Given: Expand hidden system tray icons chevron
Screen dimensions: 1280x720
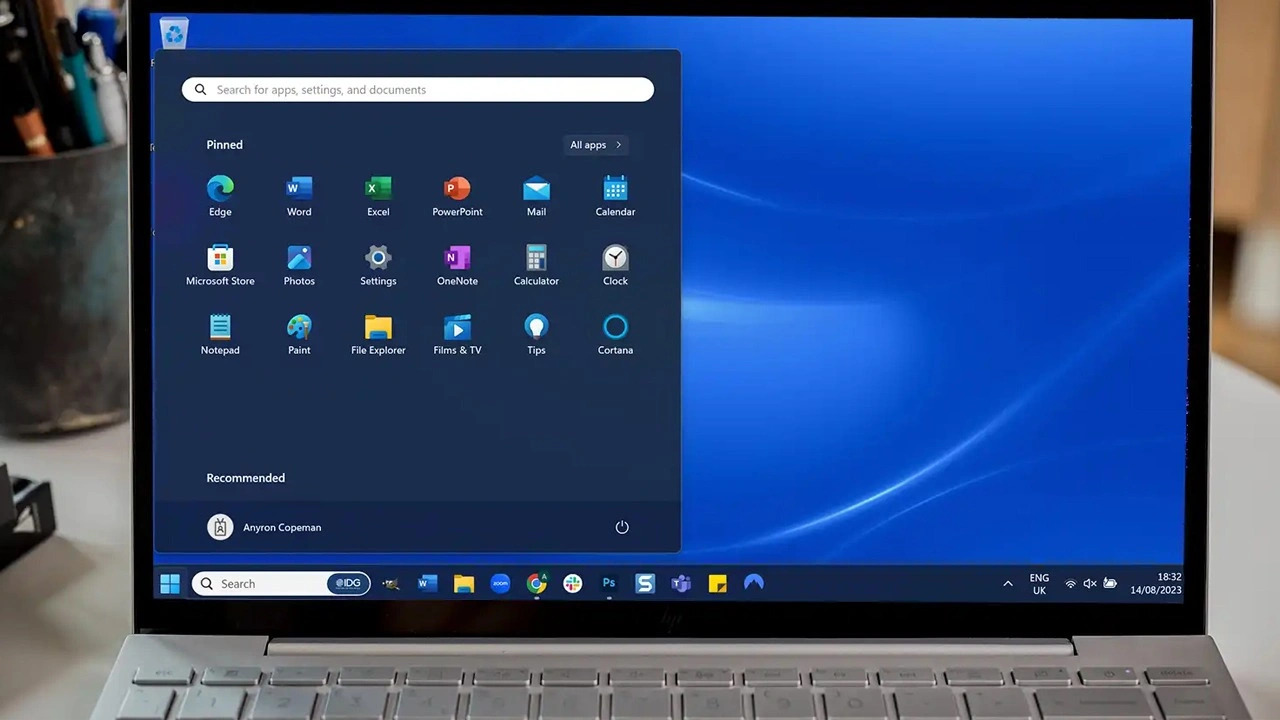Looking at the screenshot, I should pyautogui.click(x=1007, y=584).
